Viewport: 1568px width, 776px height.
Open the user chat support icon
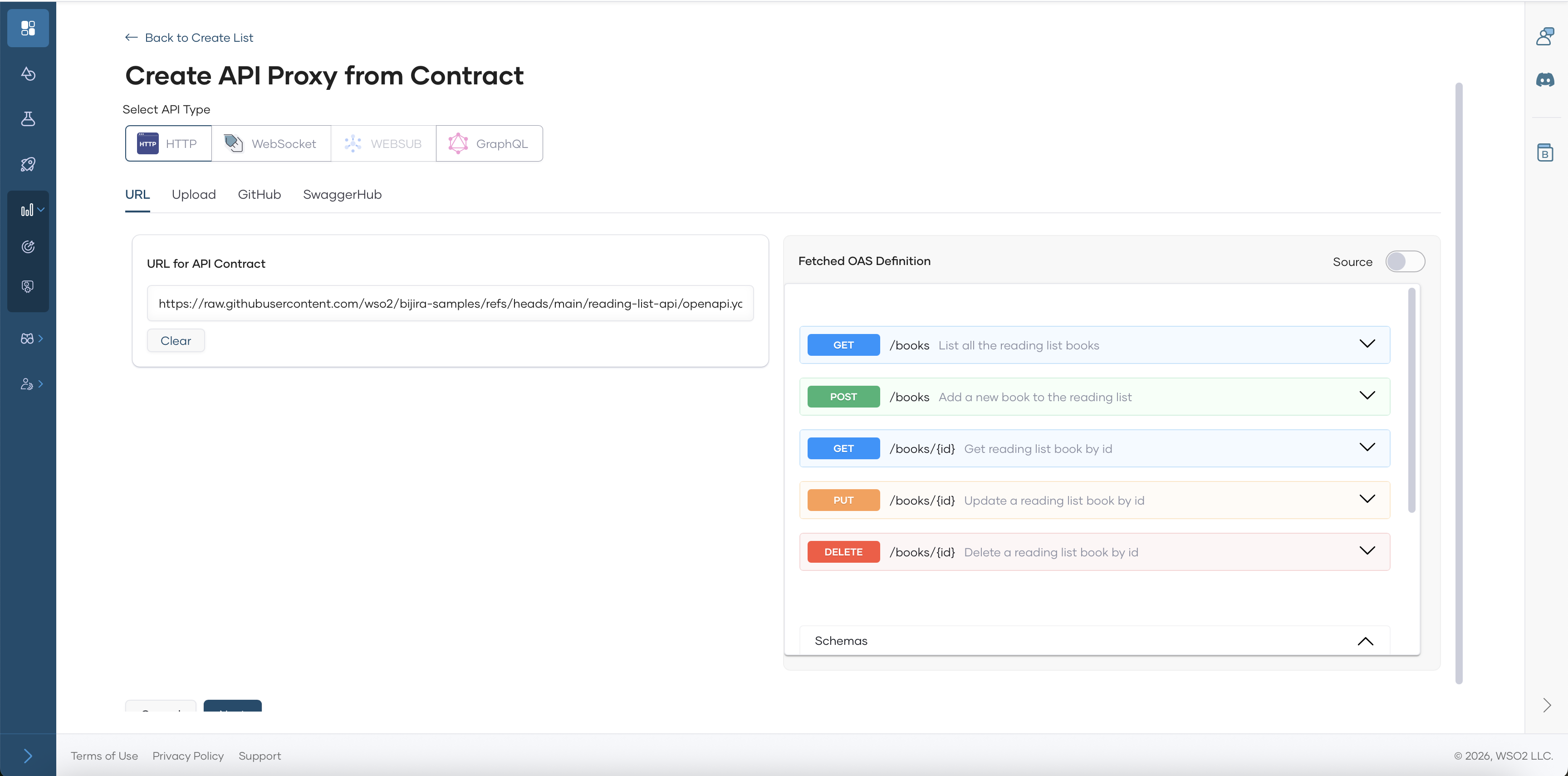[1545, 36]
